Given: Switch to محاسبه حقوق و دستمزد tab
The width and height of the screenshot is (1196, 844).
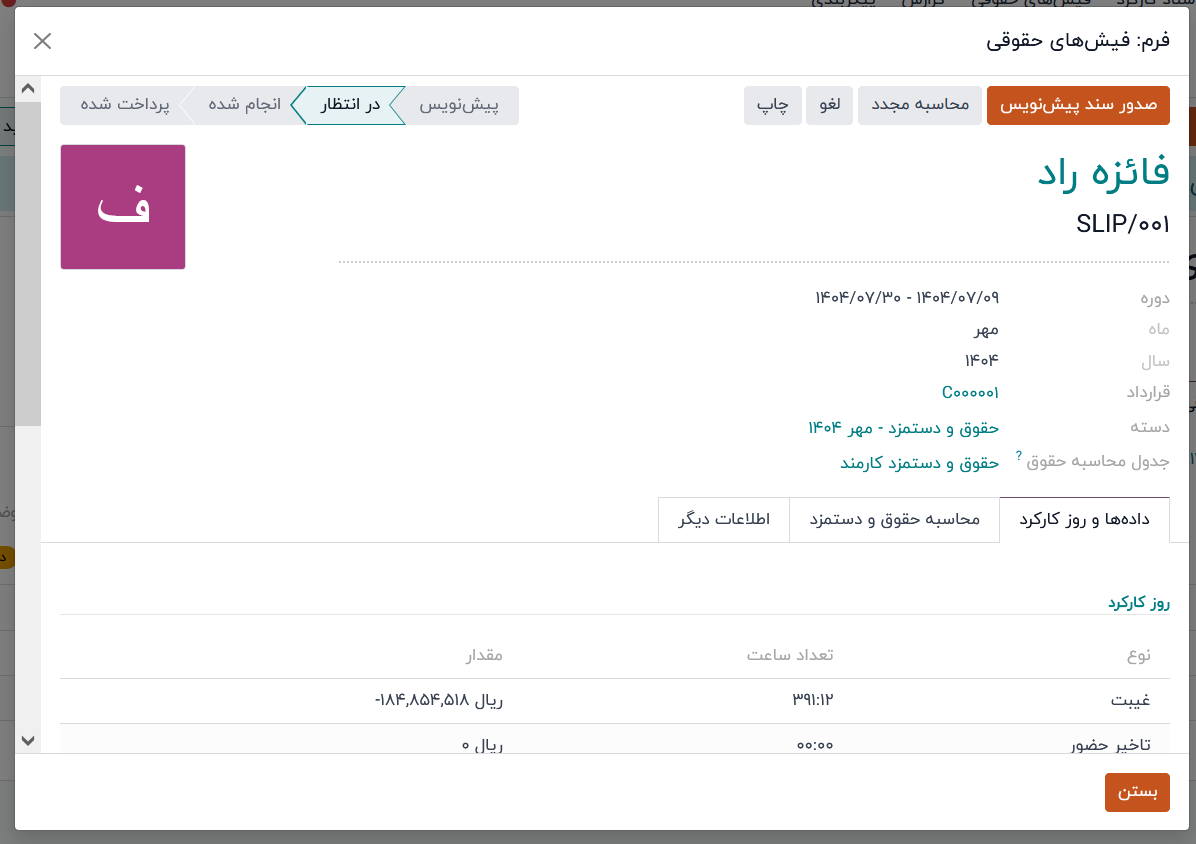Looking at the screenshot, I should (x=894, y=520).
